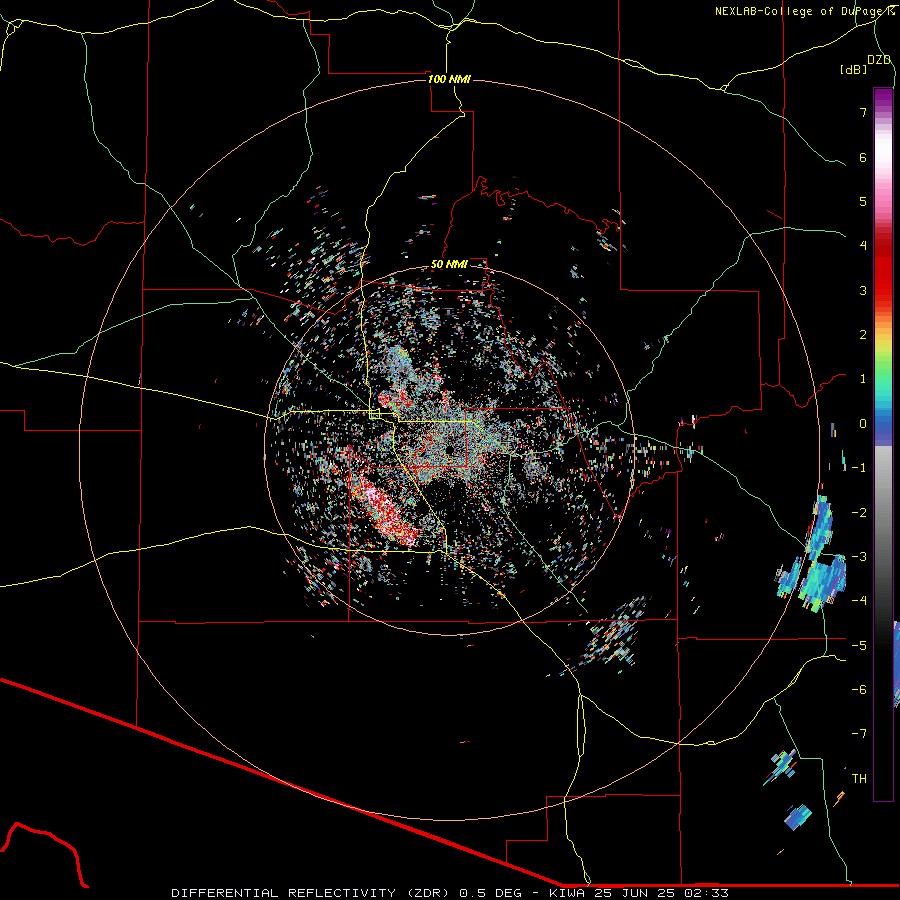Click the [dB] units label
This screenshot has height=900, width=900.
point(854,70)
